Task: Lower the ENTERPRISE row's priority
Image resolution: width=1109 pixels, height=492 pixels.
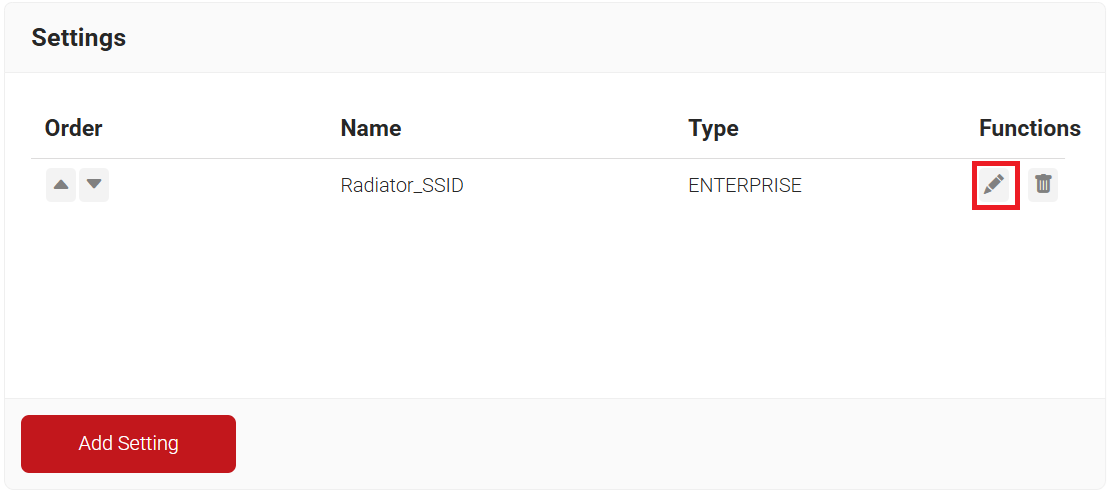Action: [94, 185]
